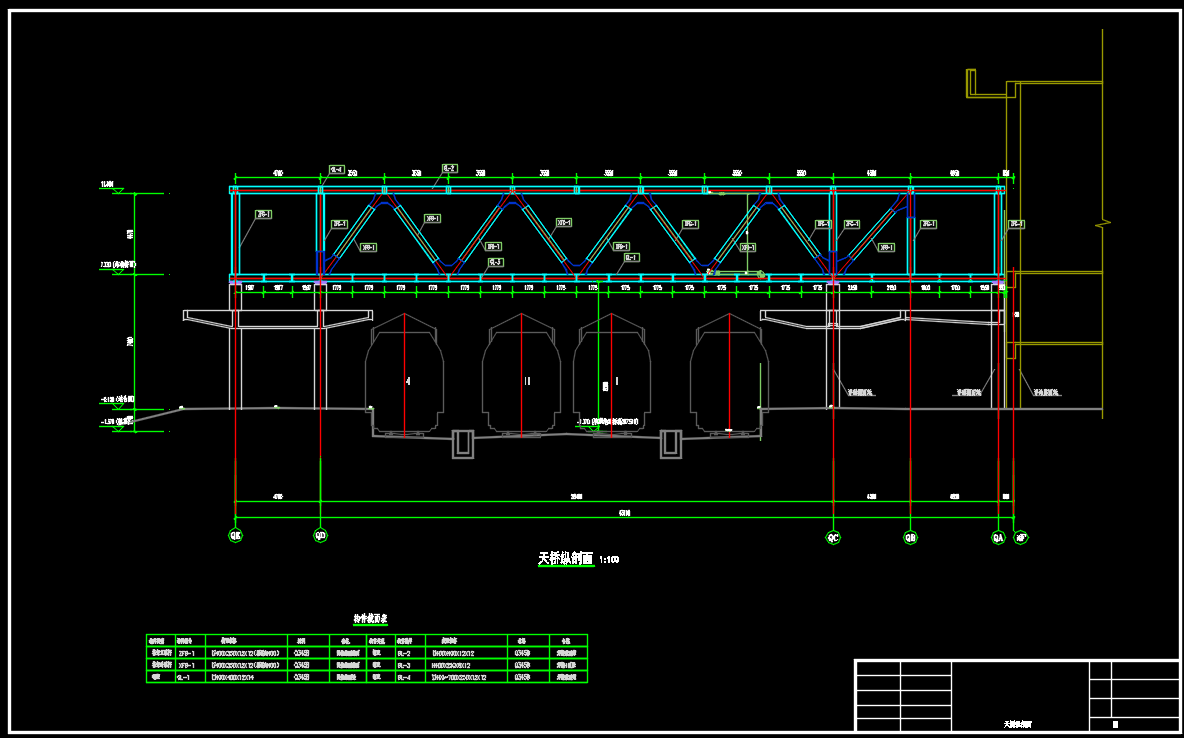Select the QA grid axis bubble
Screen dimensions: 1184x738
998,537
